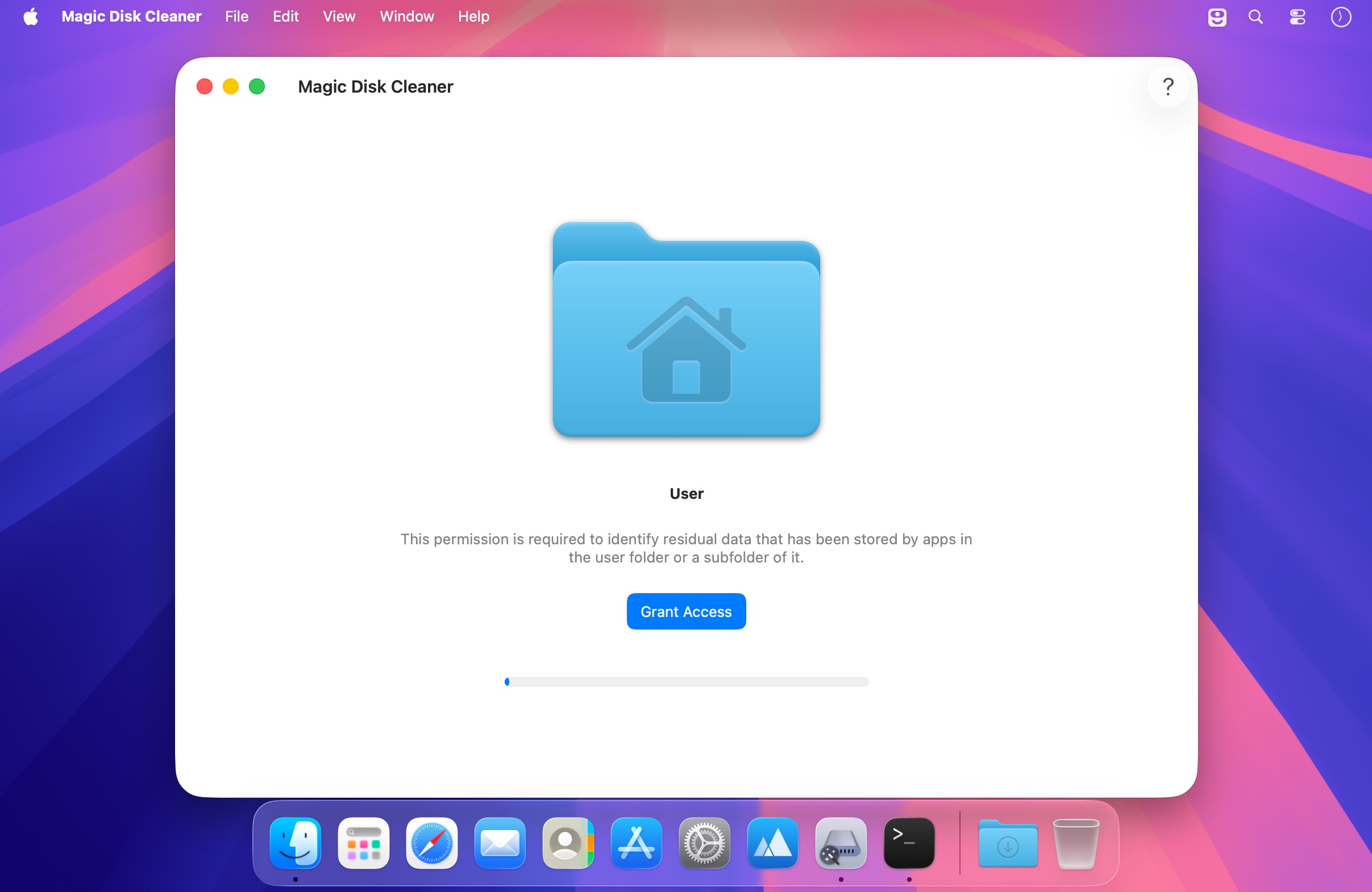The height and width of the screenshot is (892, 1372).
Task: Click Magic Disk Cleaner icon in Dock
Action: click(841, 843)
